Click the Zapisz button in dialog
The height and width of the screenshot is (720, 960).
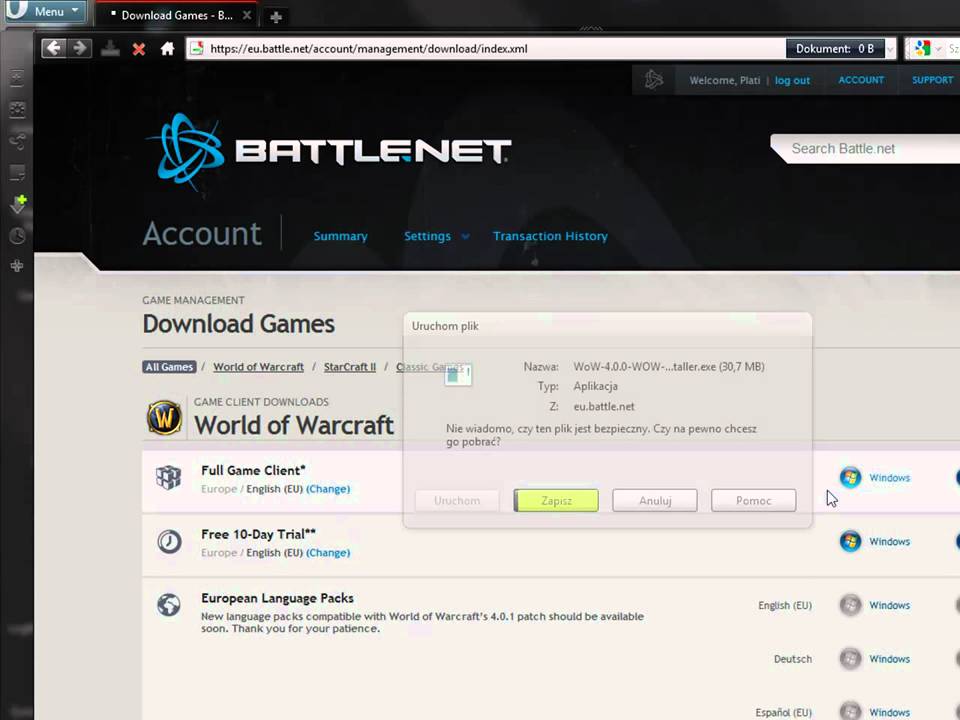pyautogui.click(x=556, y=500)
